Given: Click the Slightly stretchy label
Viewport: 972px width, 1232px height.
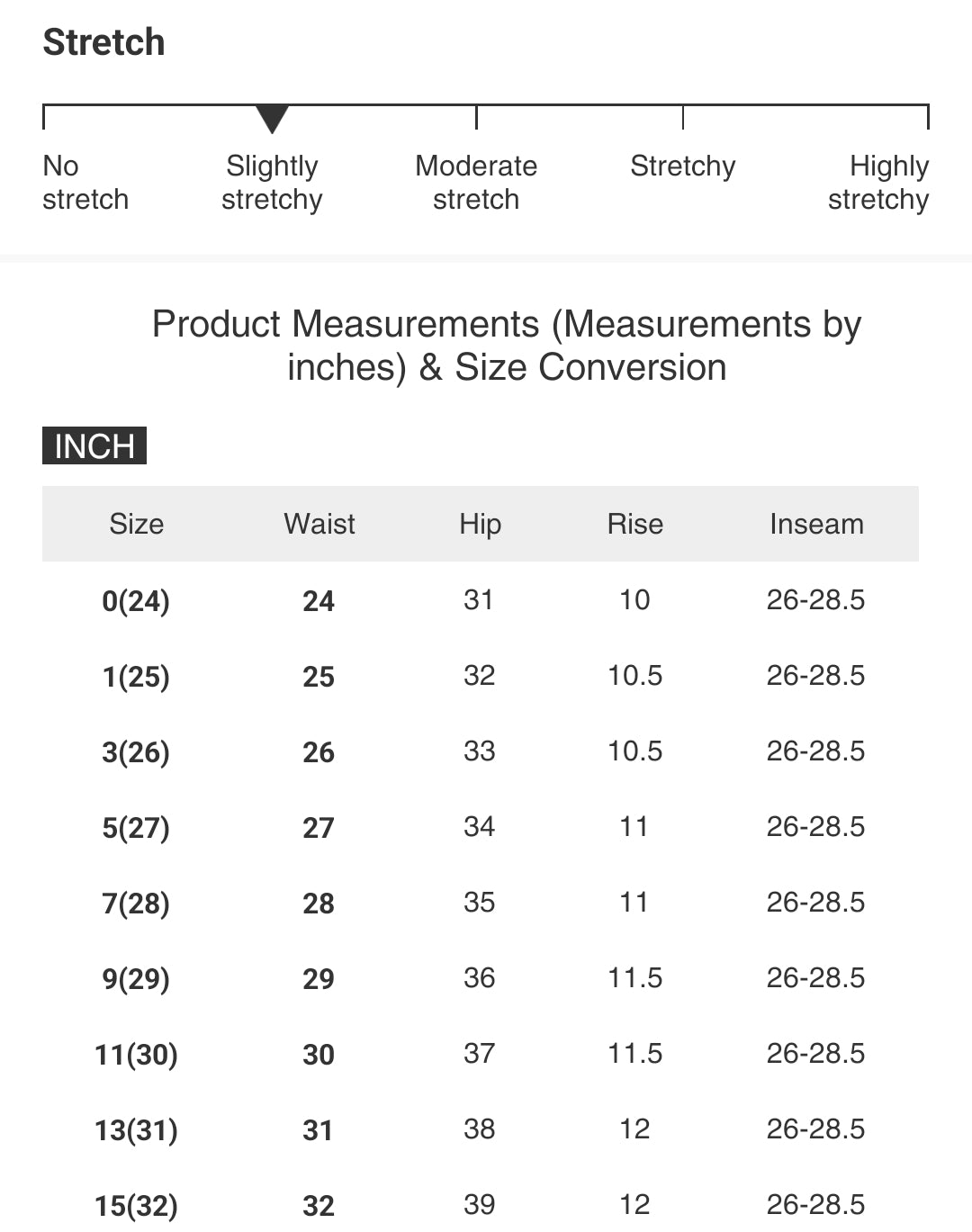Looking at the screenshot, I should (272, 183).
